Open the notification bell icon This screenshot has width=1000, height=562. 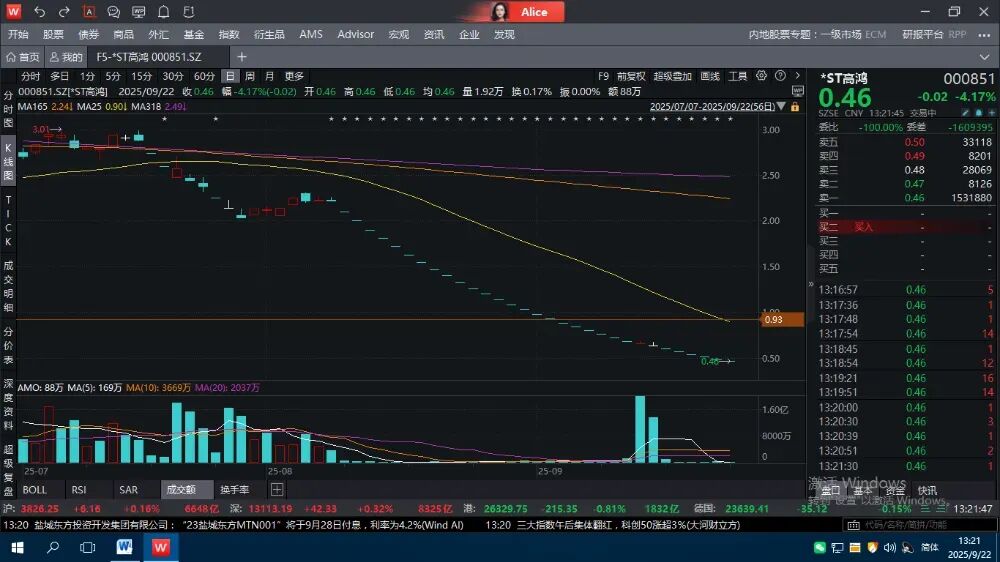(163, 11)
